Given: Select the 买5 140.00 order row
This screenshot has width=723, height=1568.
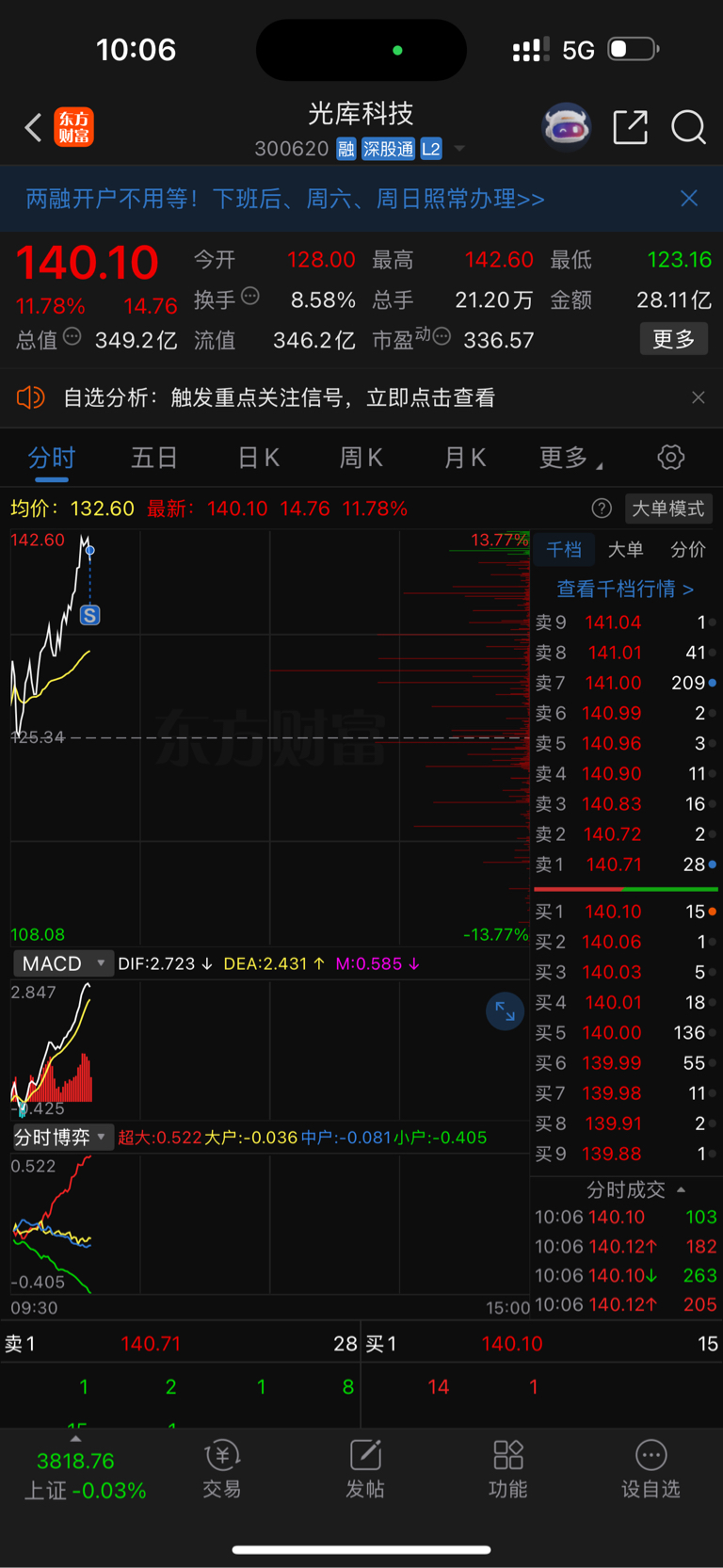Looking at the screenshot, I should (626, 1032).
